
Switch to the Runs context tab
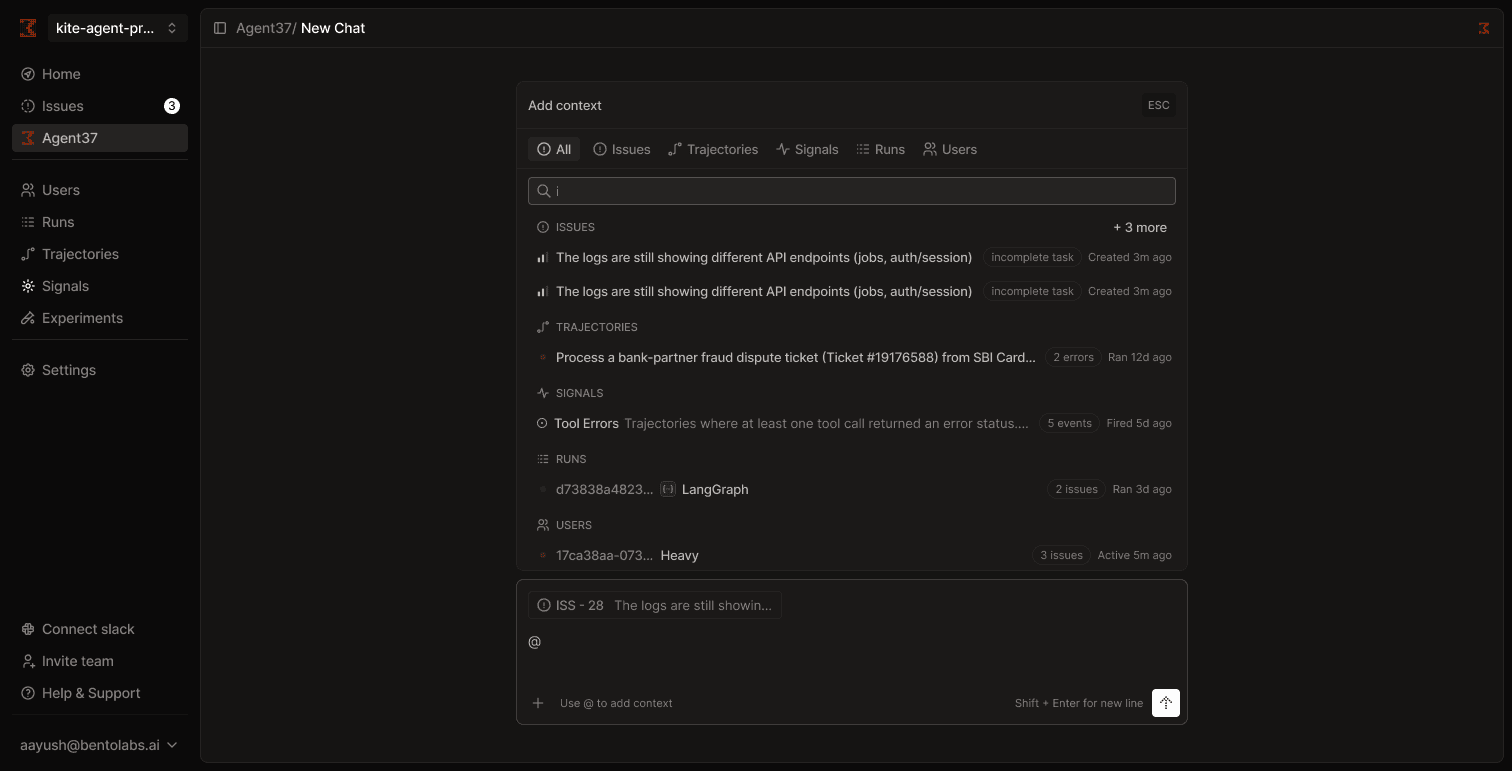click(x=881, y=149)
